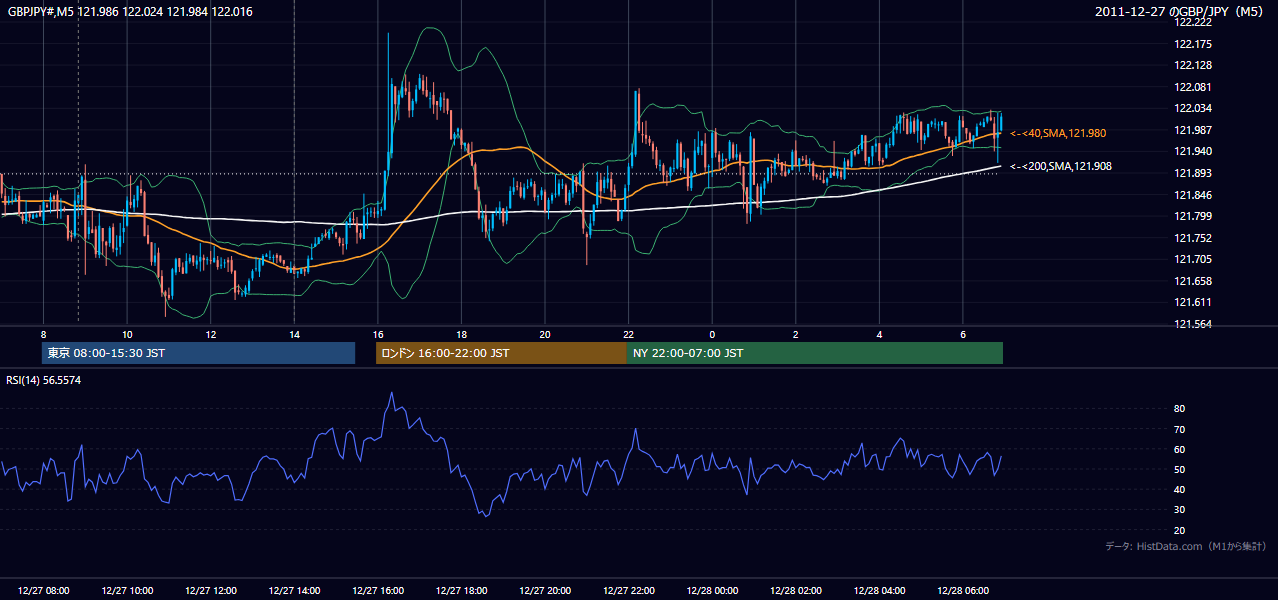The image size is (1278, 600).
Task: Click the hour label 22 under price chart
Action: tap(628, 333)
